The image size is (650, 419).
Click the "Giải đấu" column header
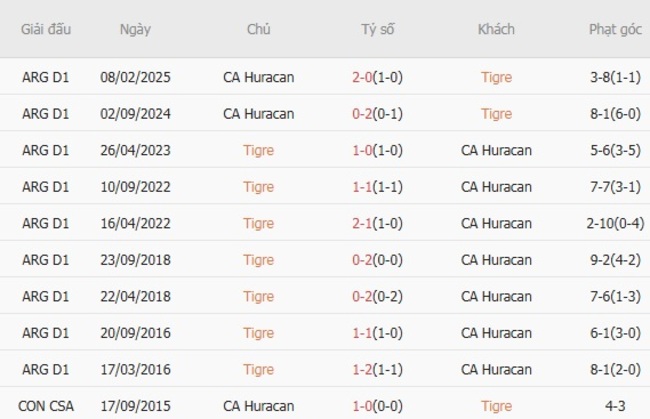pos(45,29)
